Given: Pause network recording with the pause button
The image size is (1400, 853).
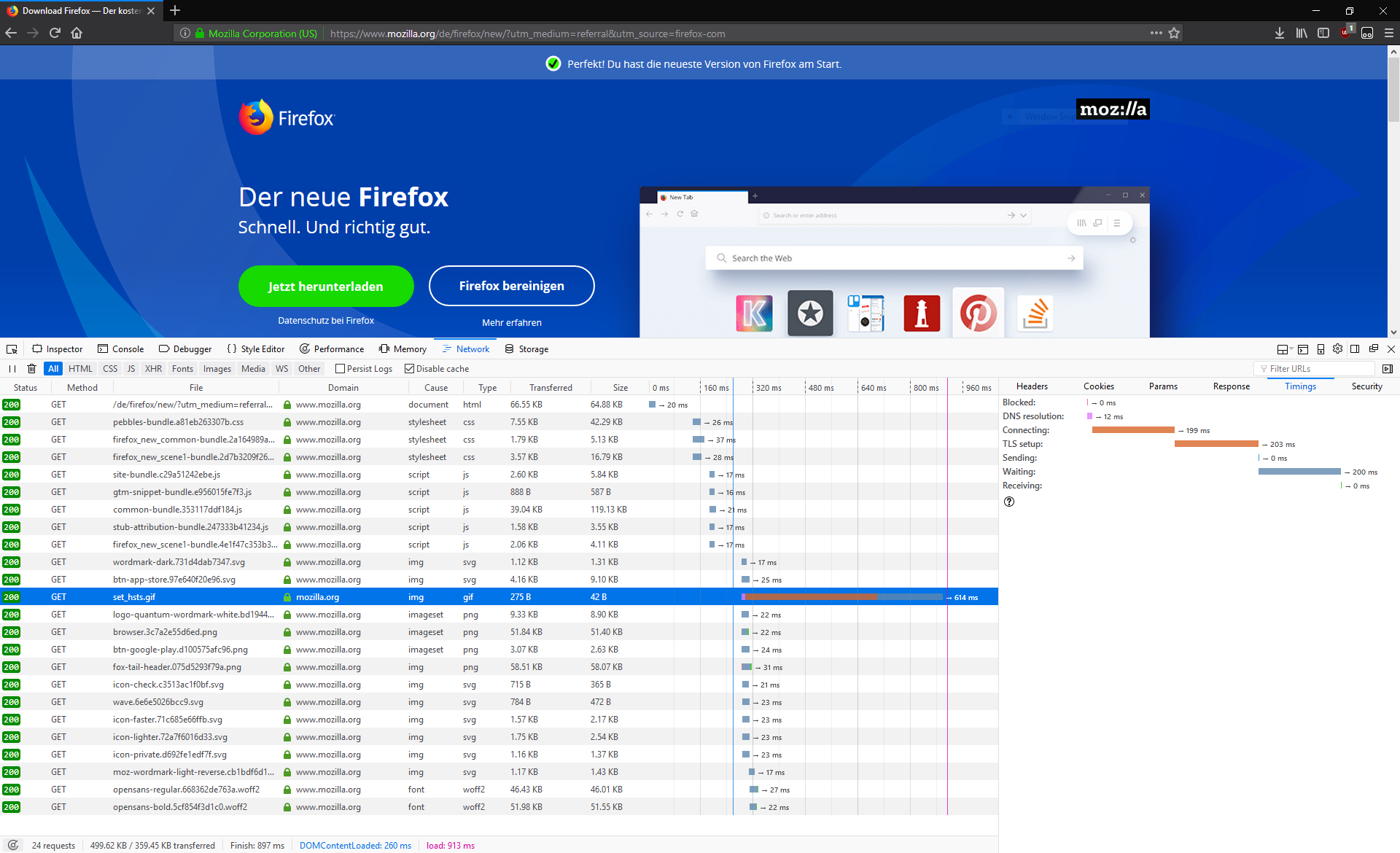Looking at the screenshot, I should 12,369.
